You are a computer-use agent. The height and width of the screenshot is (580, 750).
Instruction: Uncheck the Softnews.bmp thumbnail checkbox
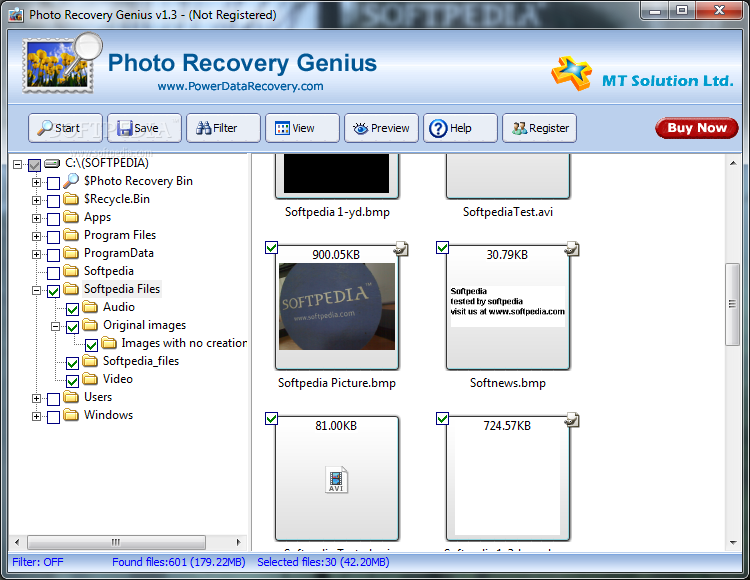[442, 248]
